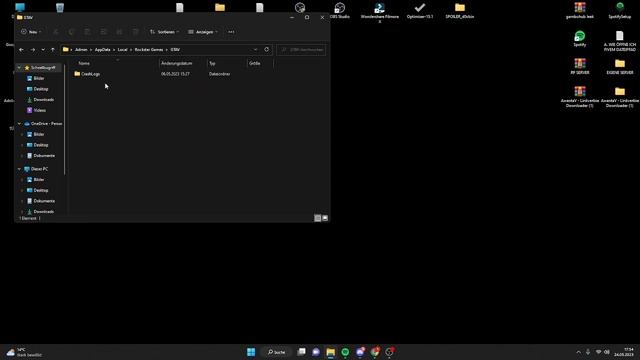Open the network icon in system tray
Screen dimensions: 640x360
click(598, 352)
